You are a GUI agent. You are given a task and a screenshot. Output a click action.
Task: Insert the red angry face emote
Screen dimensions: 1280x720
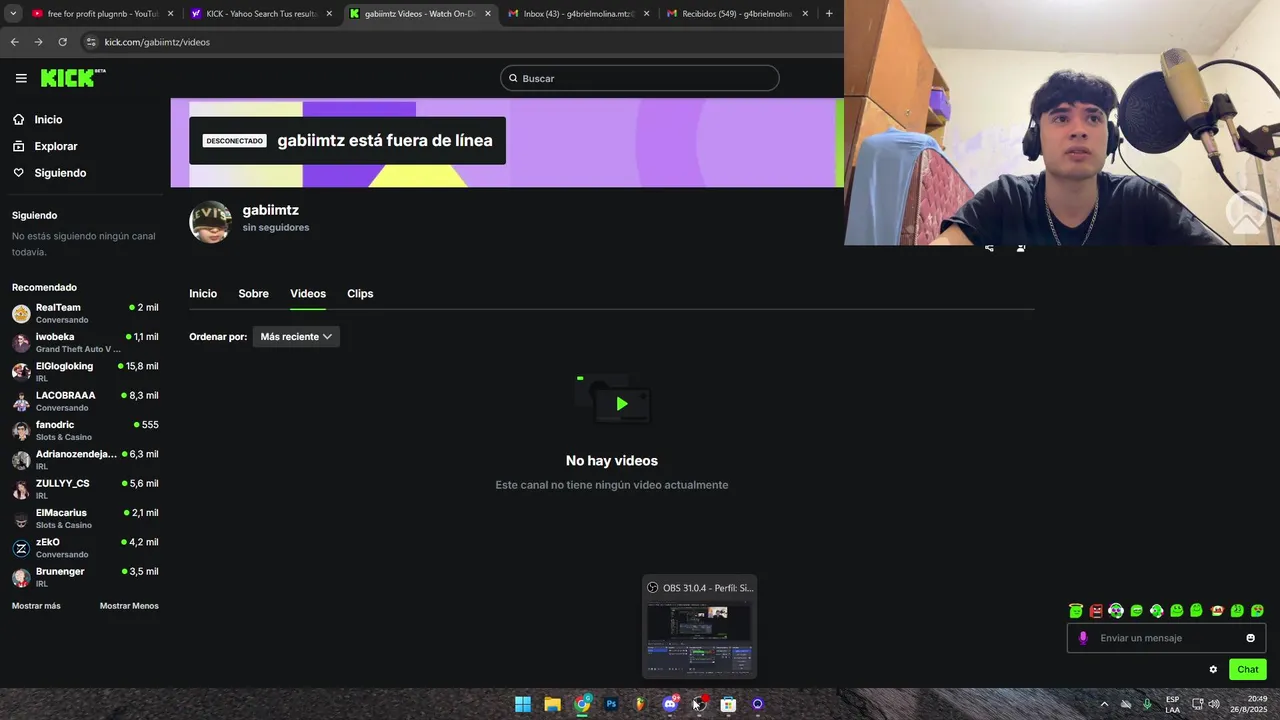pos(1096,611)
